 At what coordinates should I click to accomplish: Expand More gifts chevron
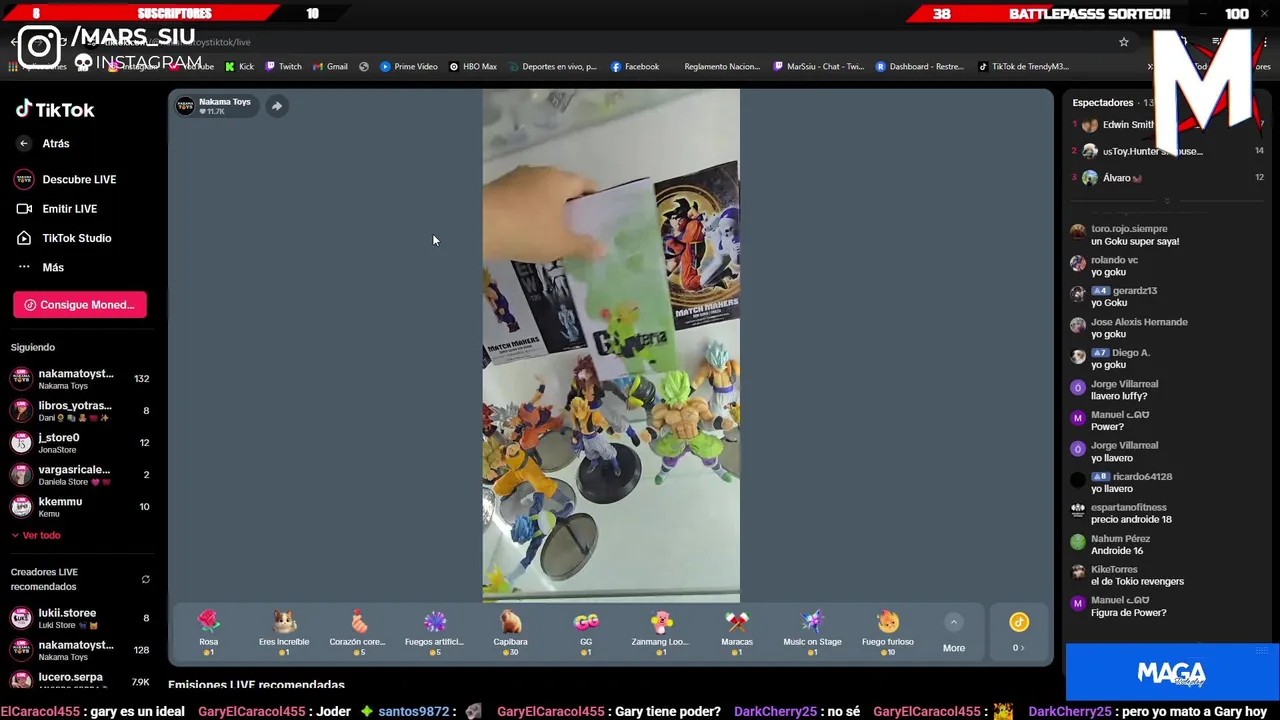pyautogui.click(x=954, y=622)
